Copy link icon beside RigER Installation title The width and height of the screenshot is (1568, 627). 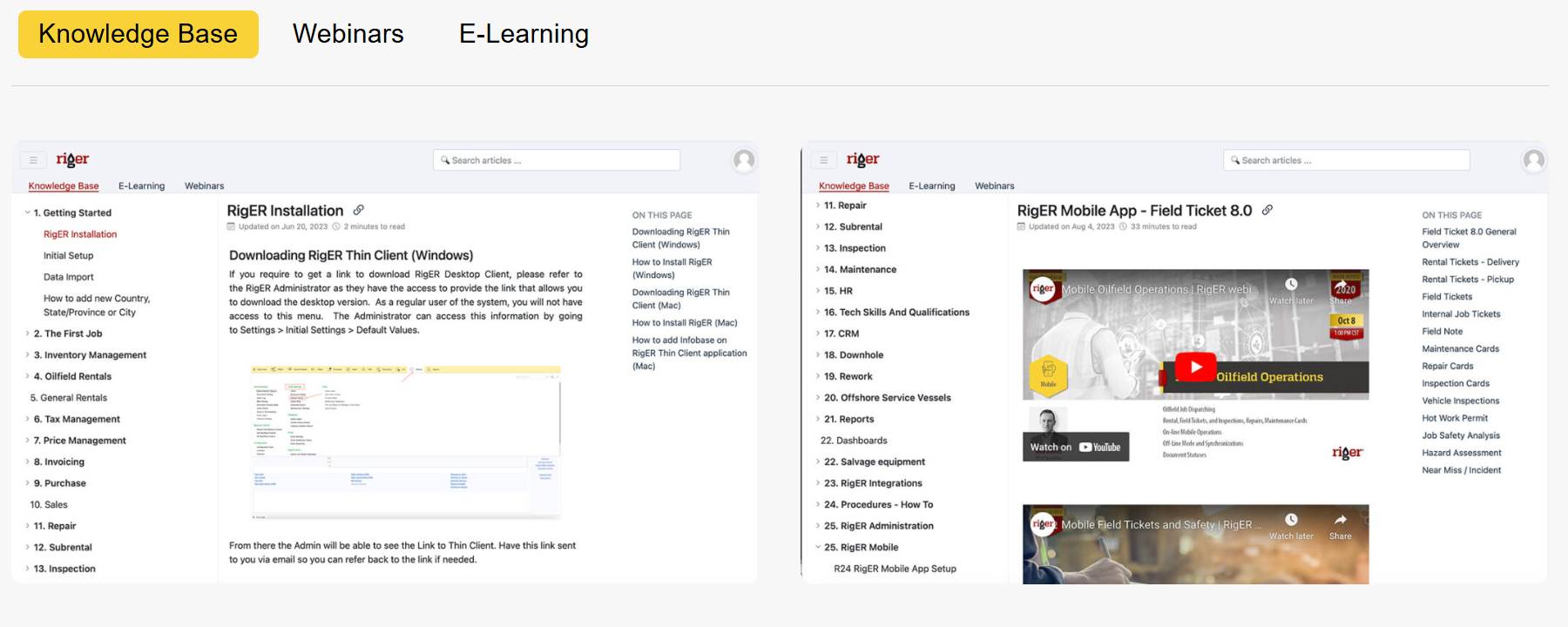point(358,210)
